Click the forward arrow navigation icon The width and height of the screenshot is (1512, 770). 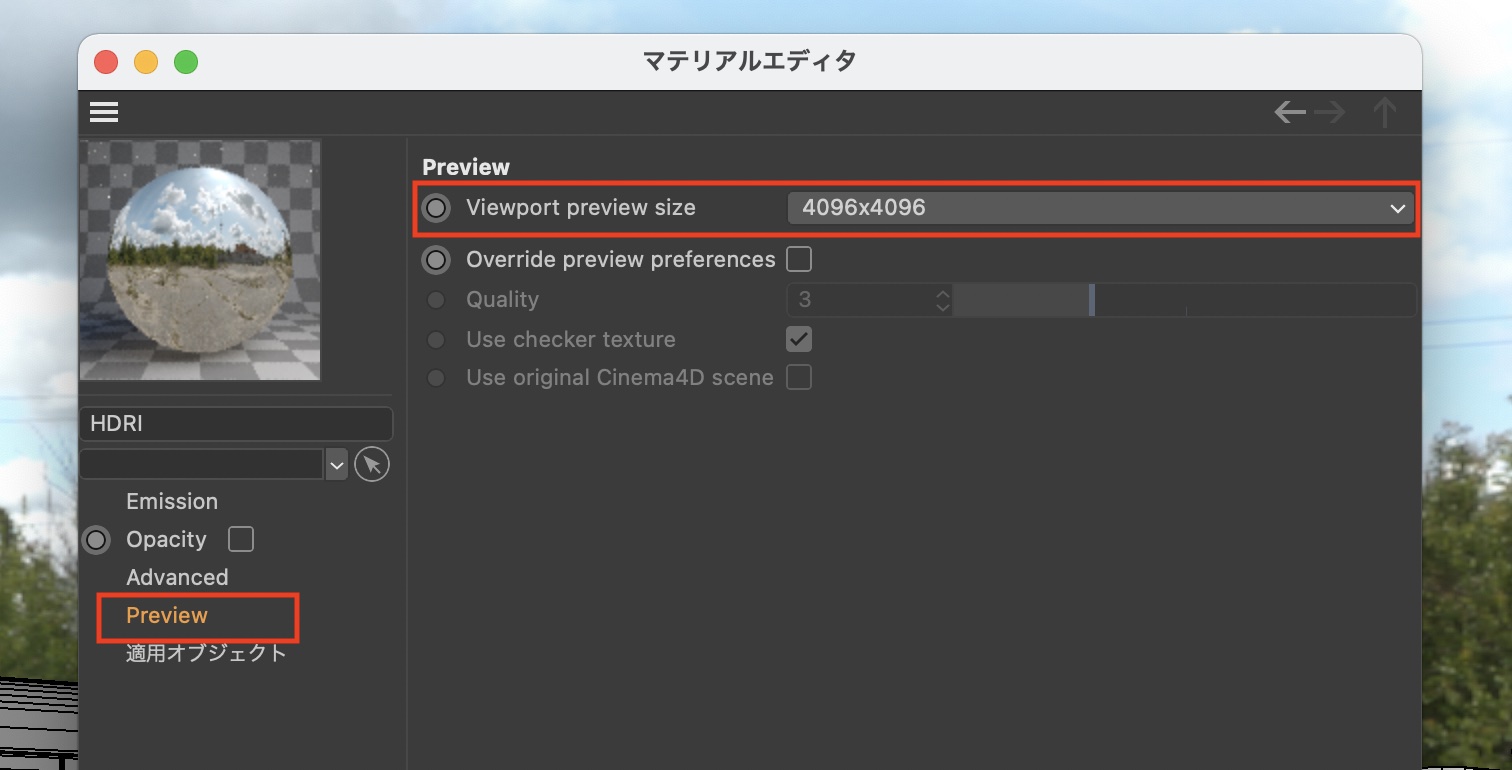coord(1330,112)
